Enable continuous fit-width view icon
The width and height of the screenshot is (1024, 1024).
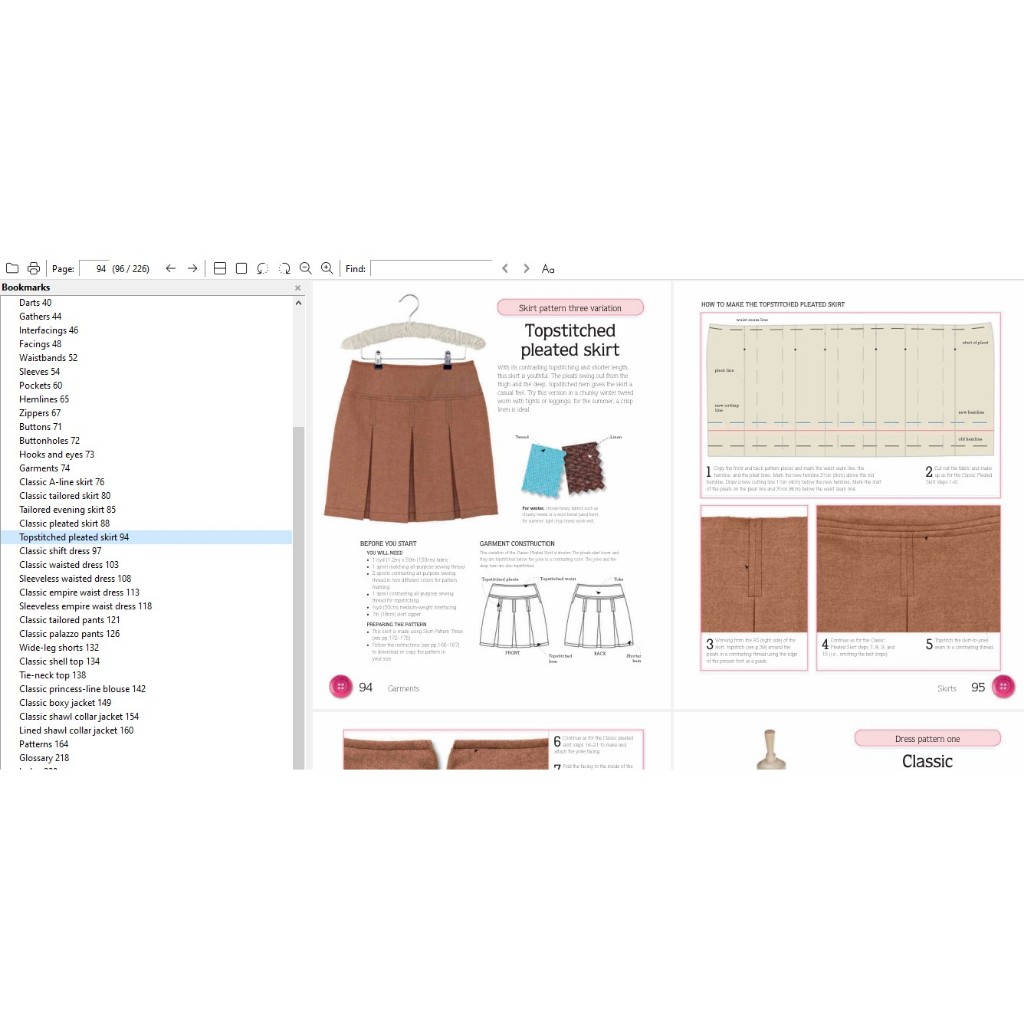pos(220,268)
